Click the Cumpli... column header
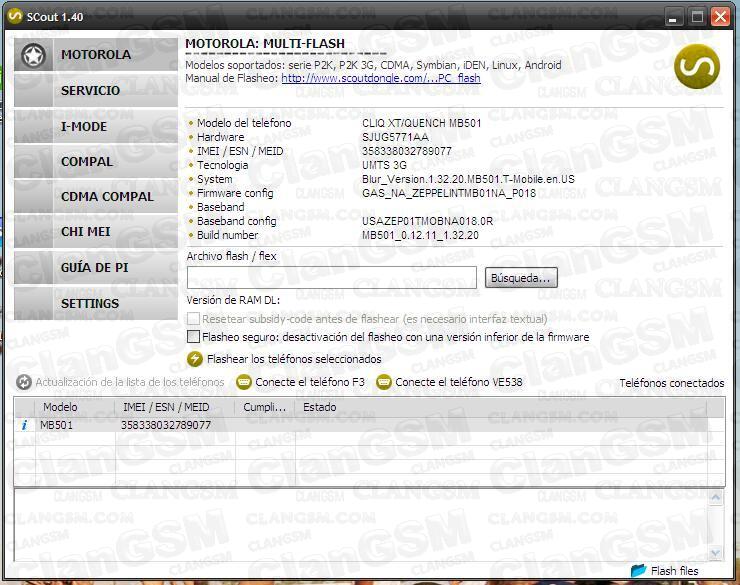740x585 pixels. (264, 407)
